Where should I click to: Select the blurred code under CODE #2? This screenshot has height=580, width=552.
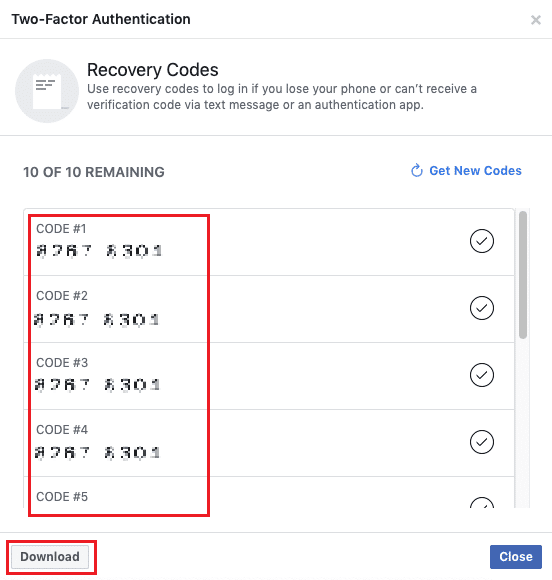click(x=97, y=319)
